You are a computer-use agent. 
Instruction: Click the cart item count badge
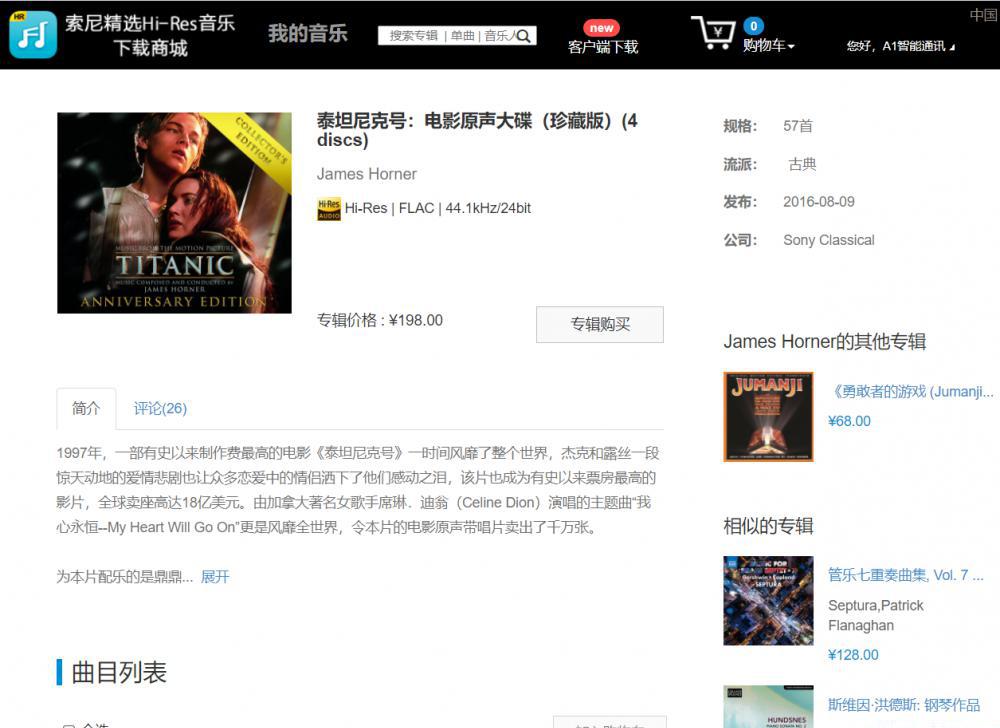click(x=753, y=26)
